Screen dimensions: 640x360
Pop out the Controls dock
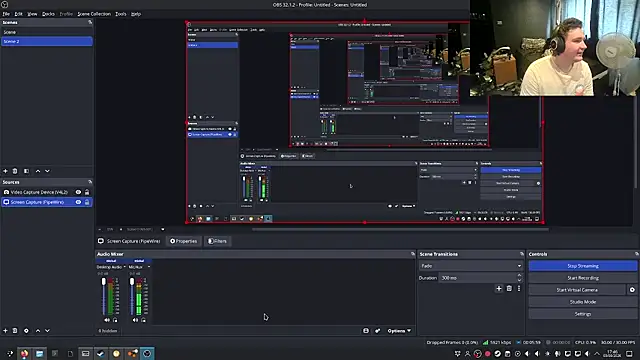click(636, 254)
